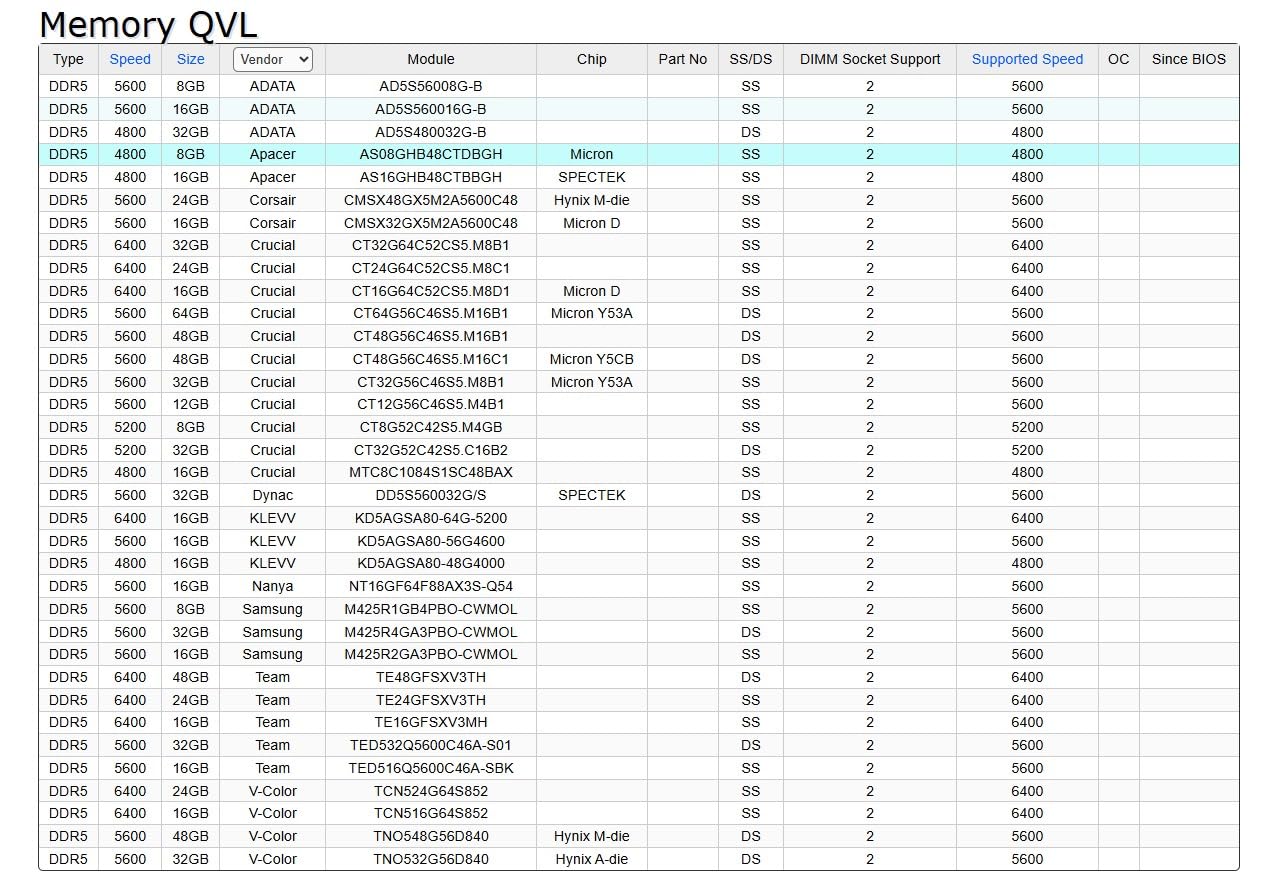Select module KD5AGSA80-64G-5200
This screenshot has height=894, width=1265.
tap(431, 518)
